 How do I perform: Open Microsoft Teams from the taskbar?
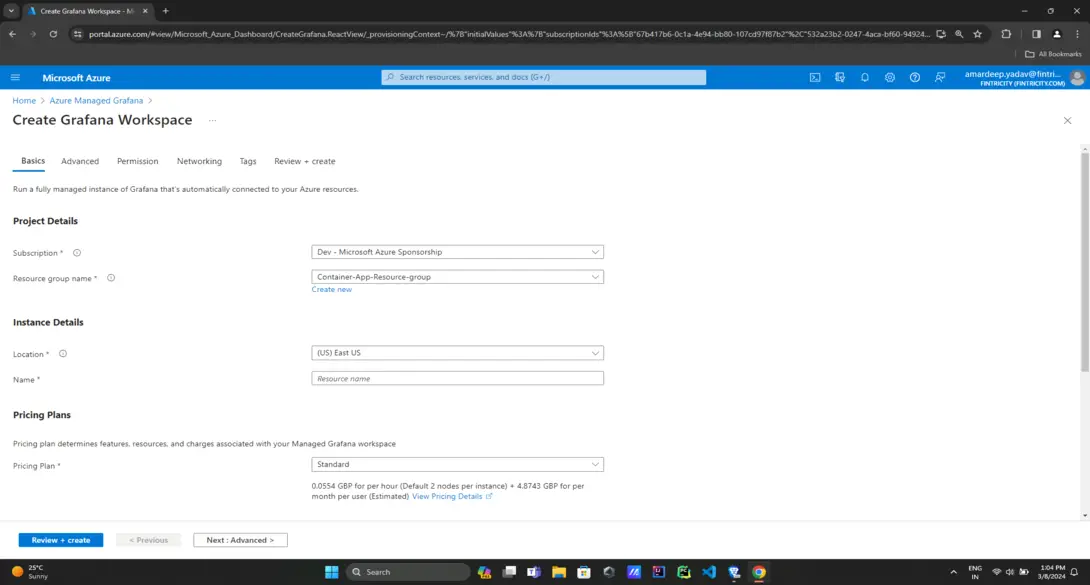(534, 572)
